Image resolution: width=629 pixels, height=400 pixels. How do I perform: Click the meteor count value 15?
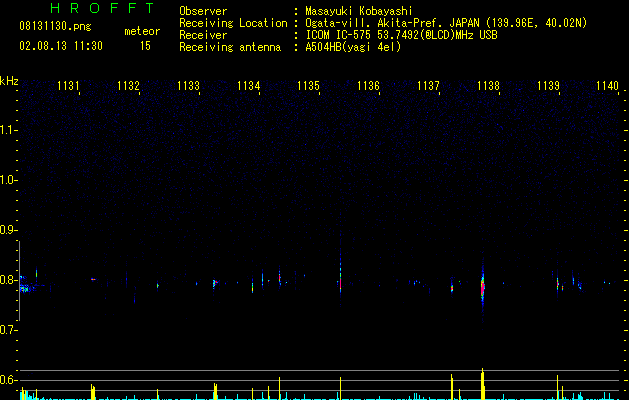click(x=145, y=46)
